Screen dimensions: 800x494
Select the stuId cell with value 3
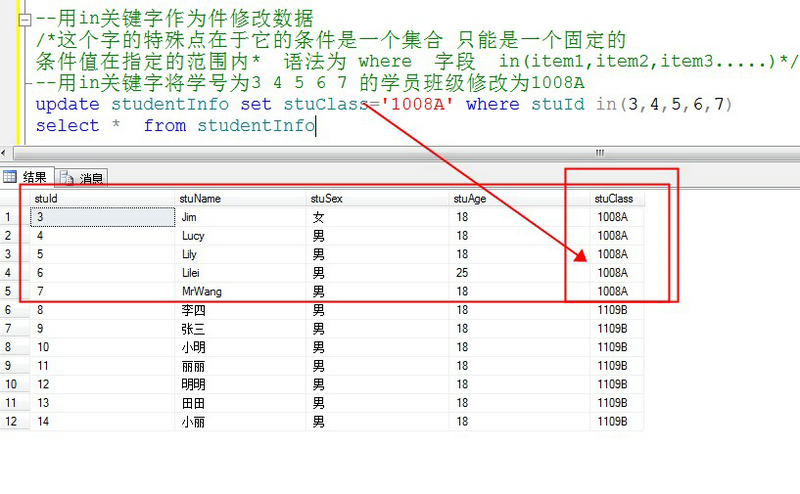(x=103, y=217)
